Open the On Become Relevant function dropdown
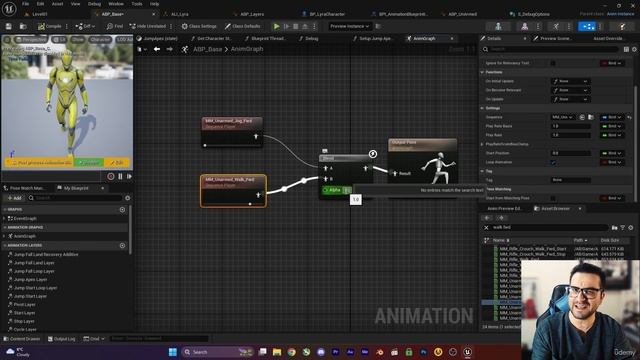Screen dimensions: 640x360 pyautogui.click(x=570, y=90)
